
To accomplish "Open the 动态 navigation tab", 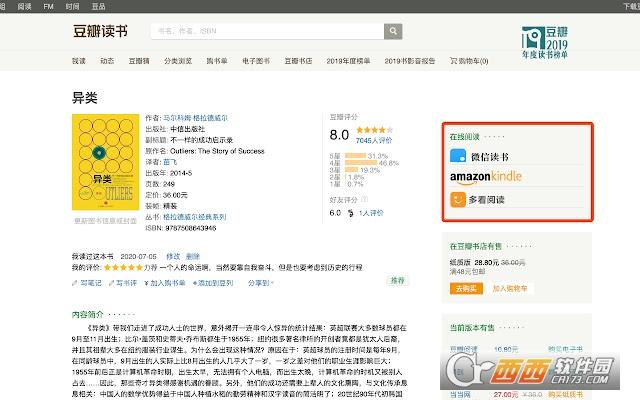I will pyautogui.click(x=107, y=61).
